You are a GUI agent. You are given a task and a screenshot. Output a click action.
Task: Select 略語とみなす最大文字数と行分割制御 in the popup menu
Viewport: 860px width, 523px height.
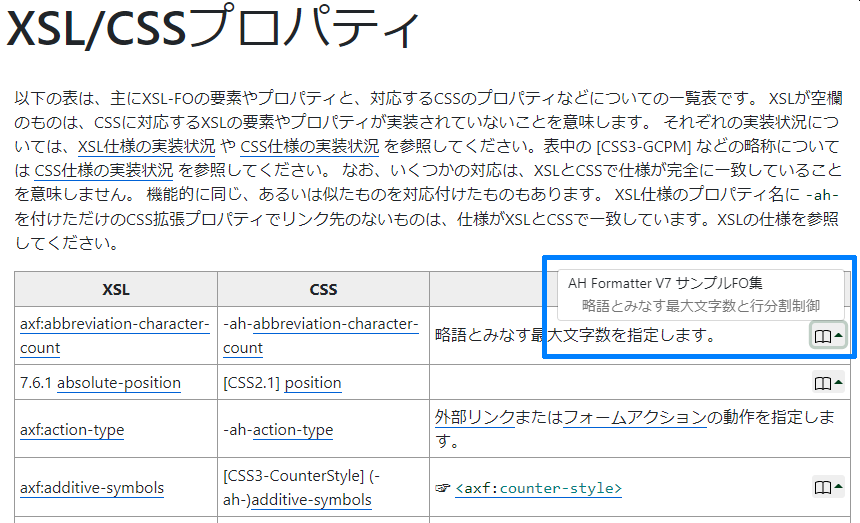coord(701,306)
